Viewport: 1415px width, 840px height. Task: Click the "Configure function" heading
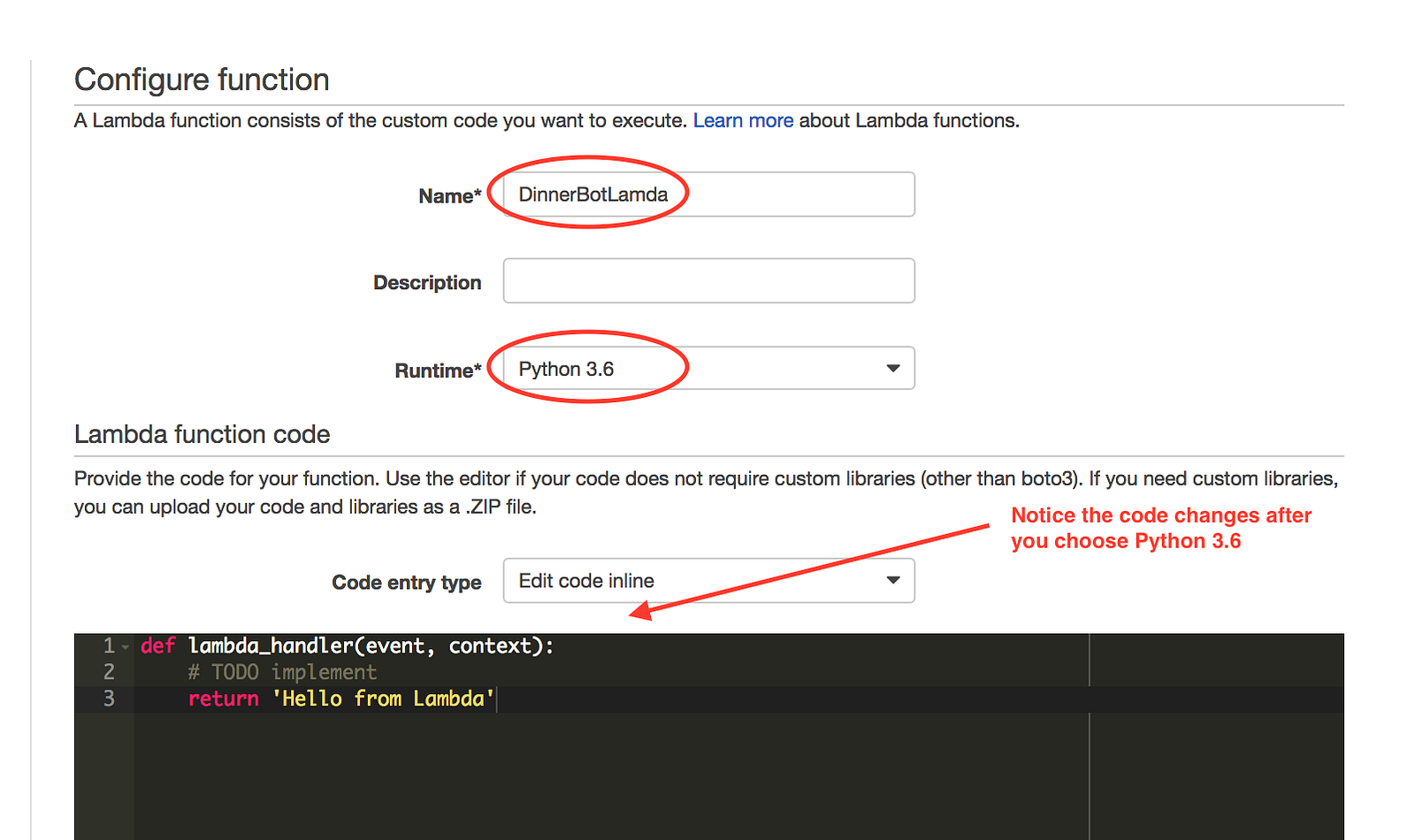click(x=202, y=80)
